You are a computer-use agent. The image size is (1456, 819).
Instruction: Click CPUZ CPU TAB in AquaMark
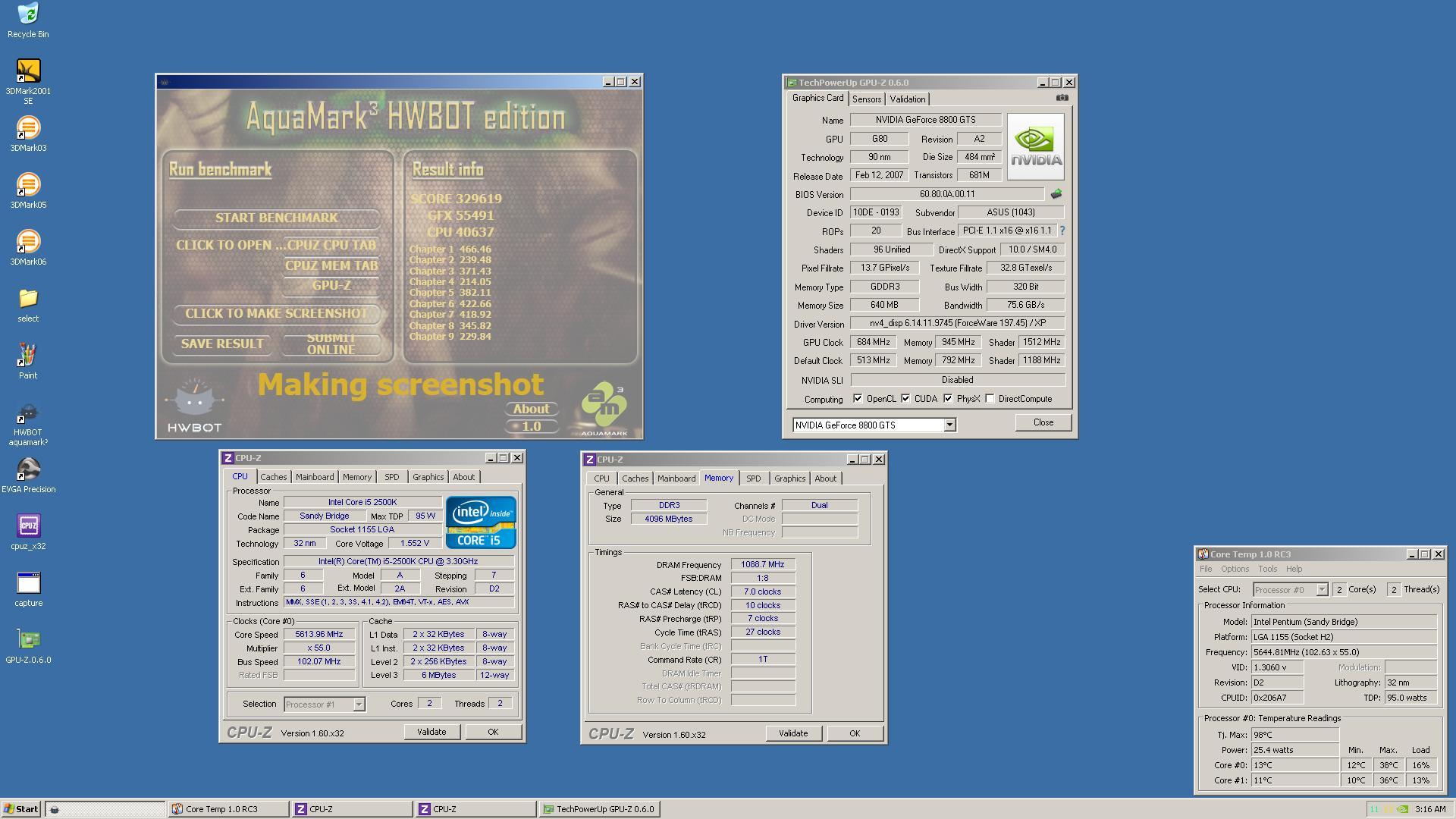tap(331, 246)
